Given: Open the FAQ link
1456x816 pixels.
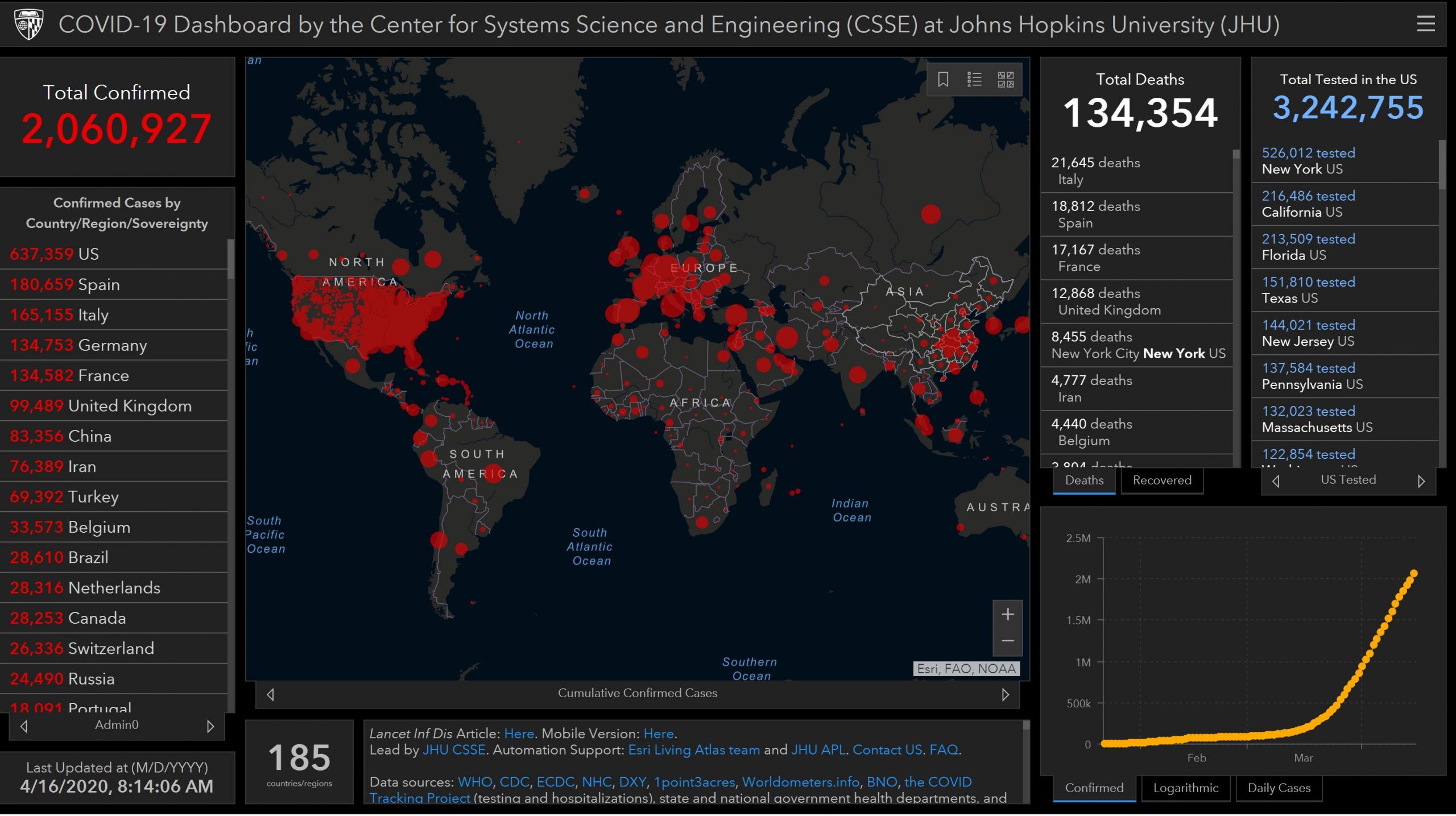Looking at the screenshot, I should point(944,750).
